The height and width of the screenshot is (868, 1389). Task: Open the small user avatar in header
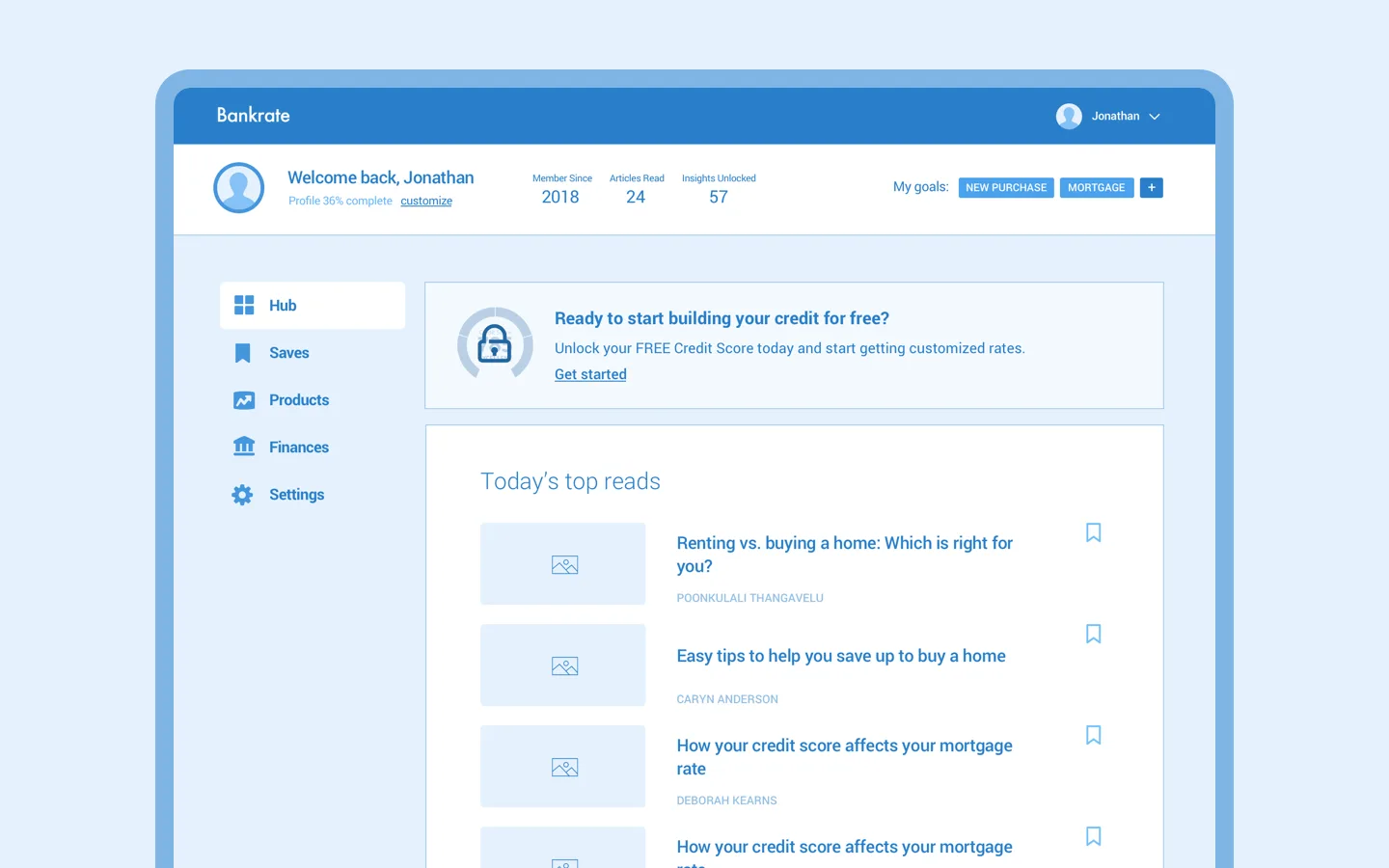click(x=1069, y=116)
